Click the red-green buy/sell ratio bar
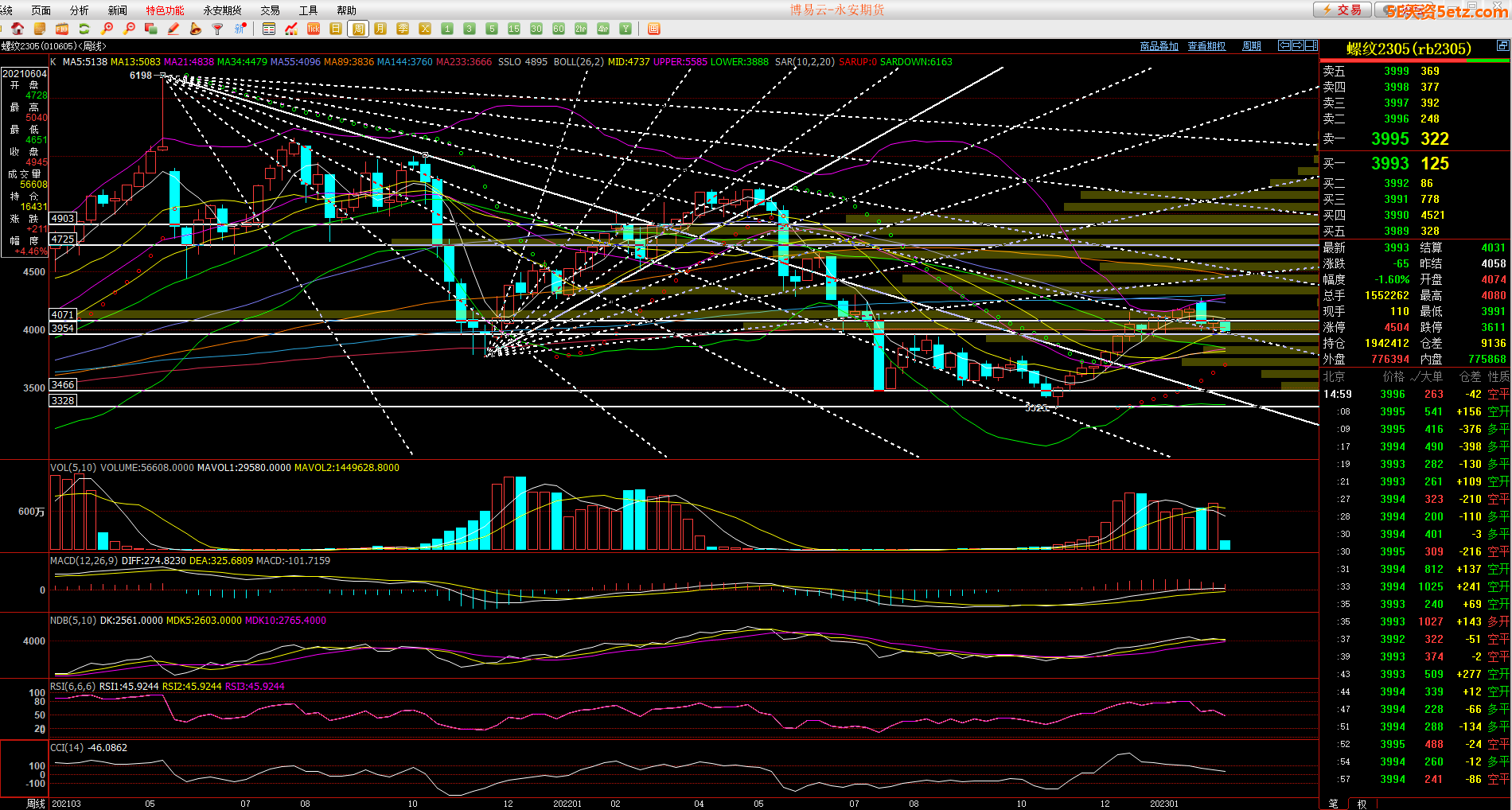Image resolution: width=1512 pixels, height=810 pixels. [1415, 60]
